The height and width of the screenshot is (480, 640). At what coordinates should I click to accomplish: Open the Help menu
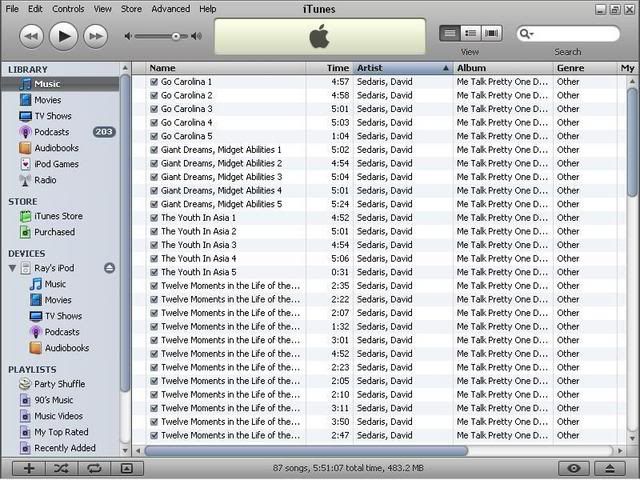207,9
